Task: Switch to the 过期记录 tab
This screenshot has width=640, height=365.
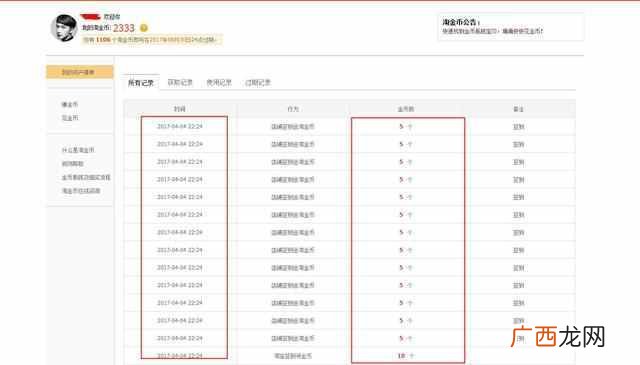Action: [258, 82]
